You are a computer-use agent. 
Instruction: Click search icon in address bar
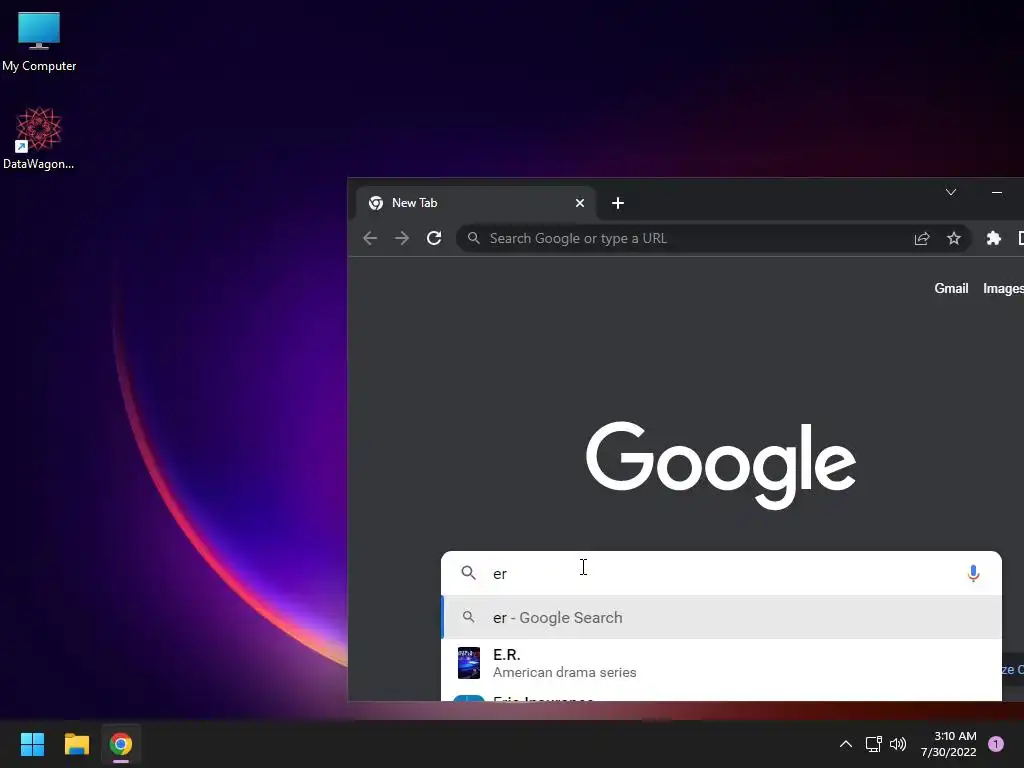tap(473, 238)
